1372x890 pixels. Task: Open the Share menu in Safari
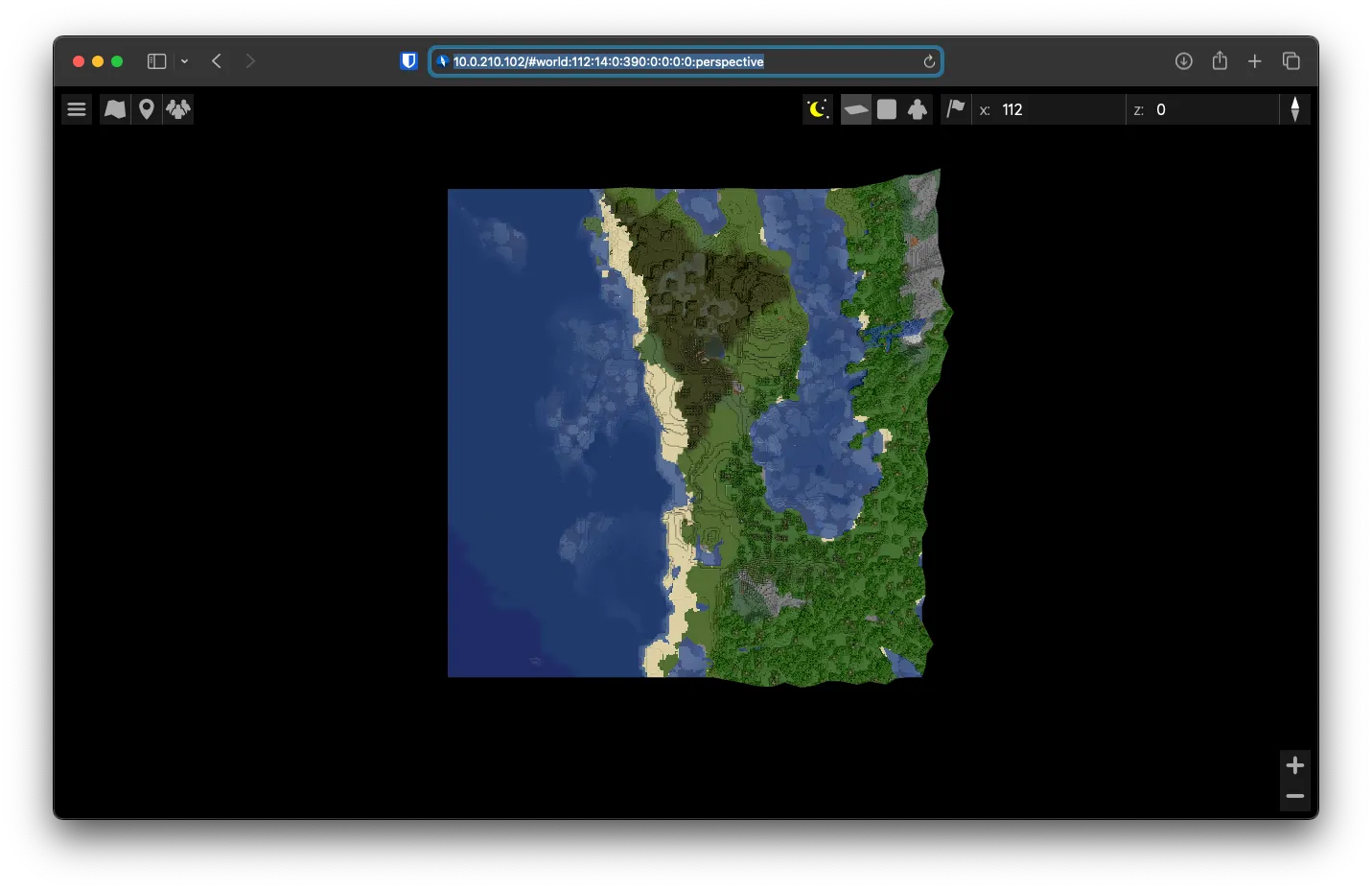pyautogui.click(x=1220, y=60)
